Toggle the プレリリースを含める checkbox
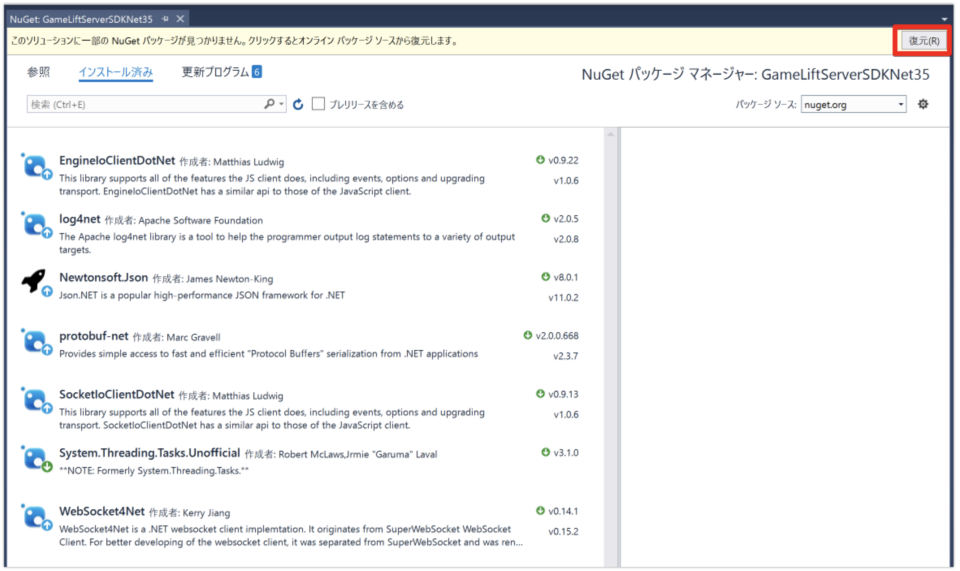960x571 pixels. (x=319, y=104)
